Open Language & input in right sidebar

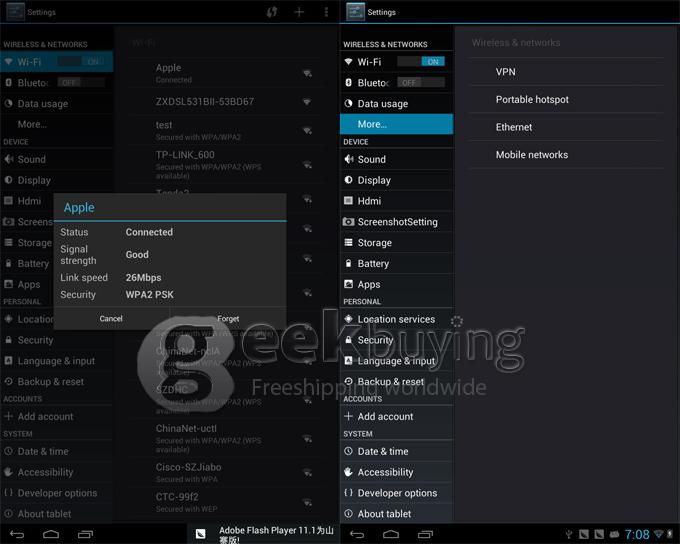396,360
